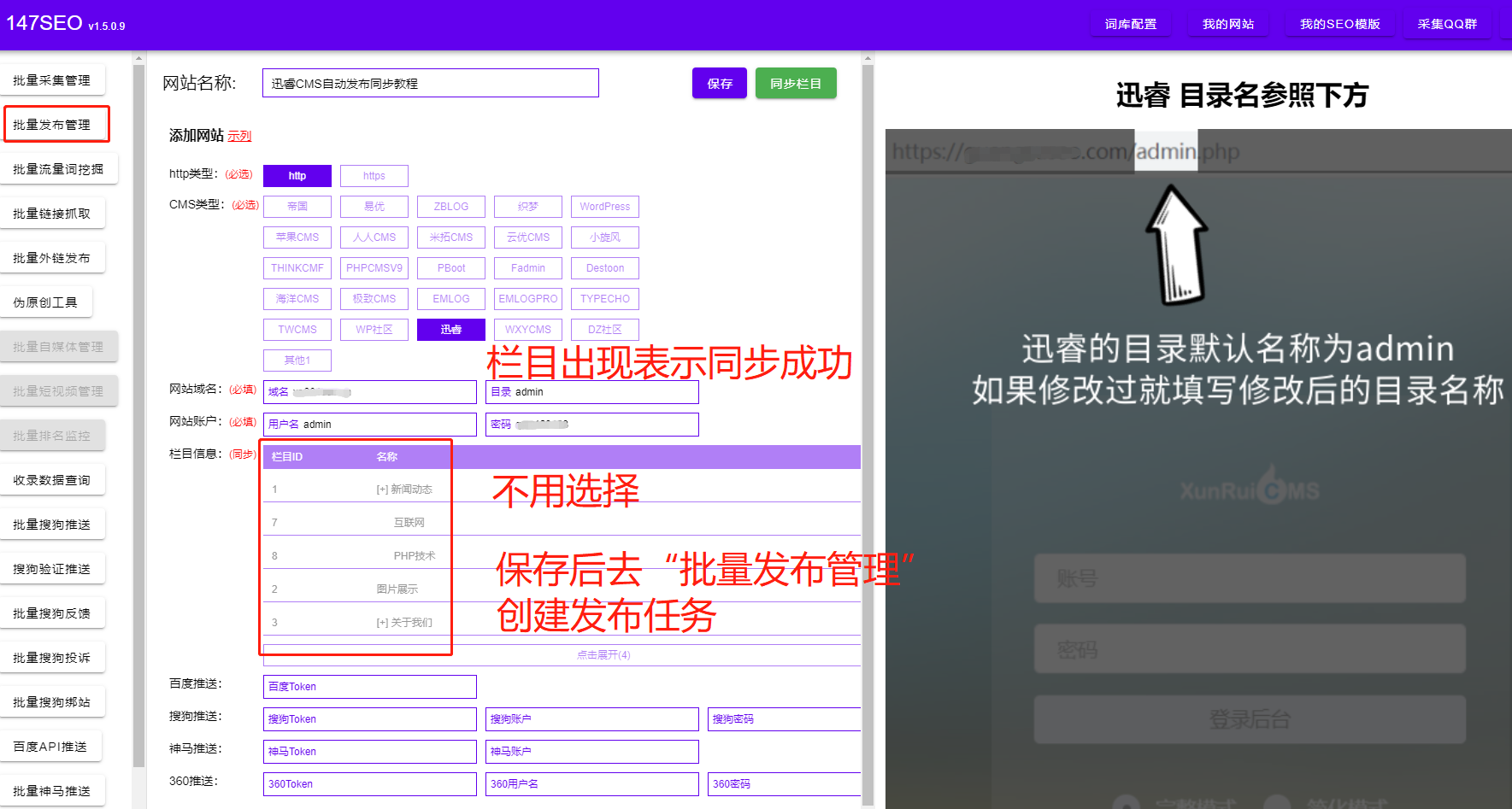Choose the 云优CMS type

point(528,237)
